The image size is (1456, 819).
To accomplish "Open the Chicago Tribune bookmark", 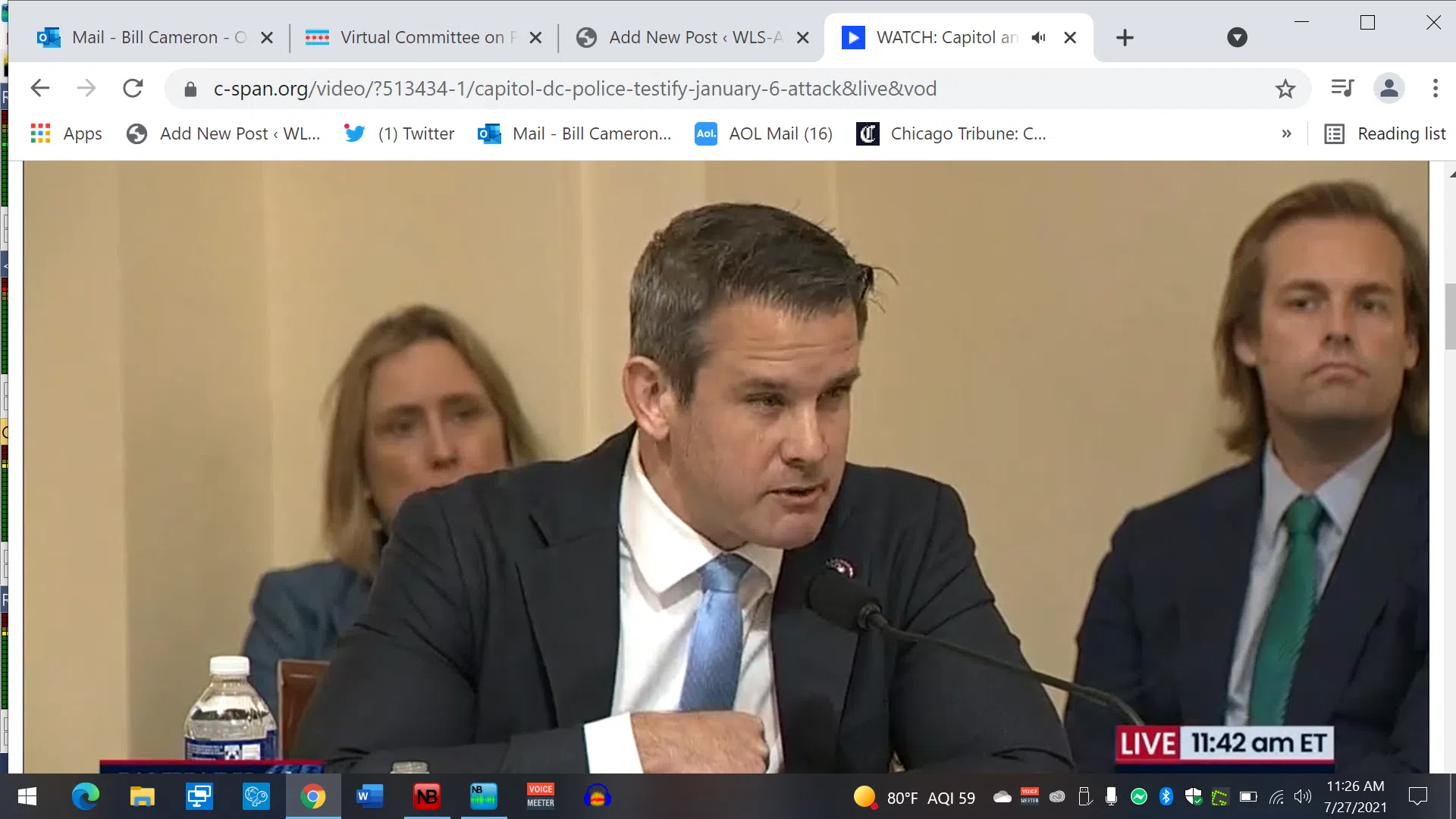I will coord(951,133).
